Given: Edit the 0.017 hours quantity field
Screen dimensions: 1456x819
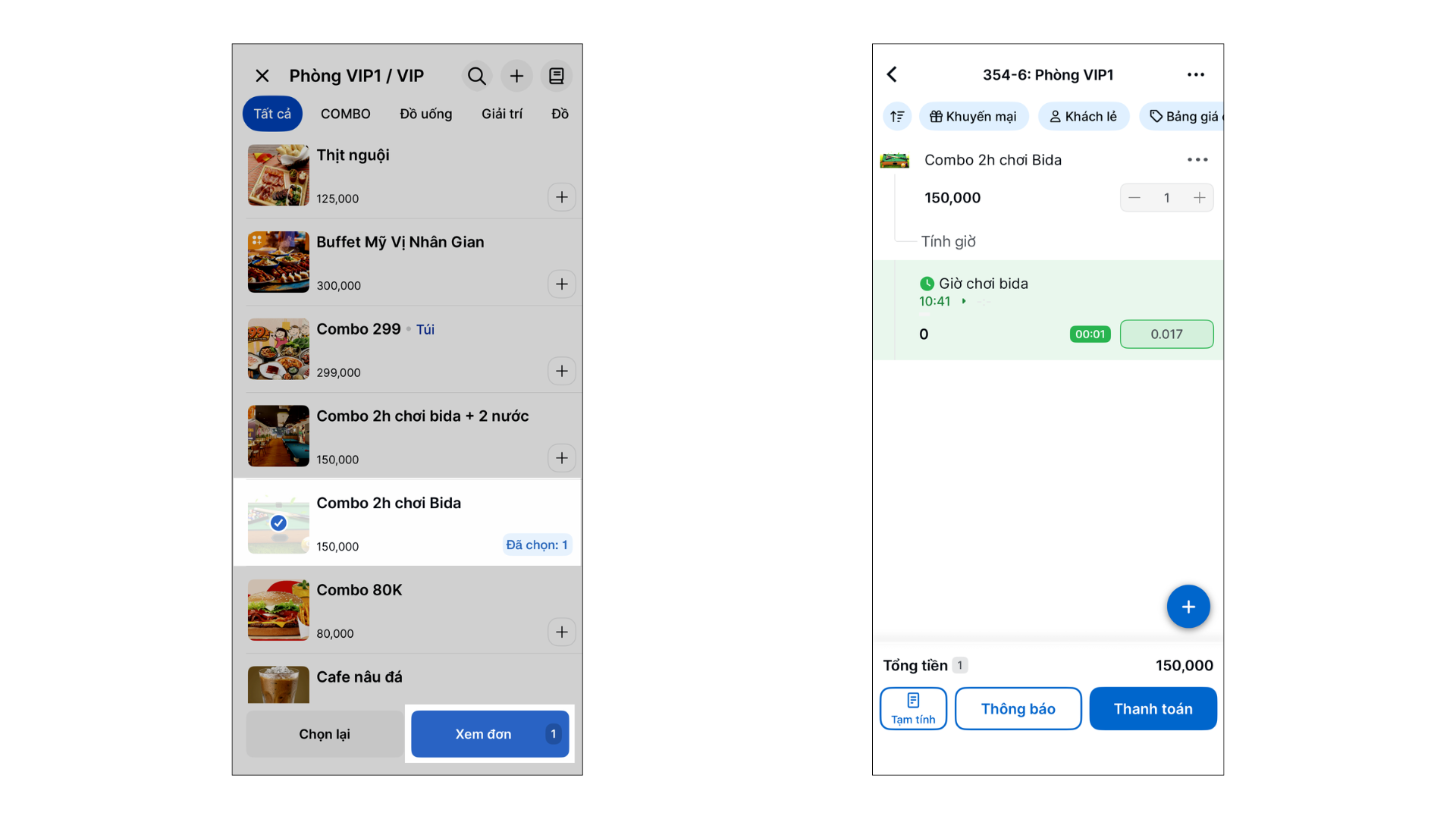Looking at the screenshot, I should click(1167, 334).
